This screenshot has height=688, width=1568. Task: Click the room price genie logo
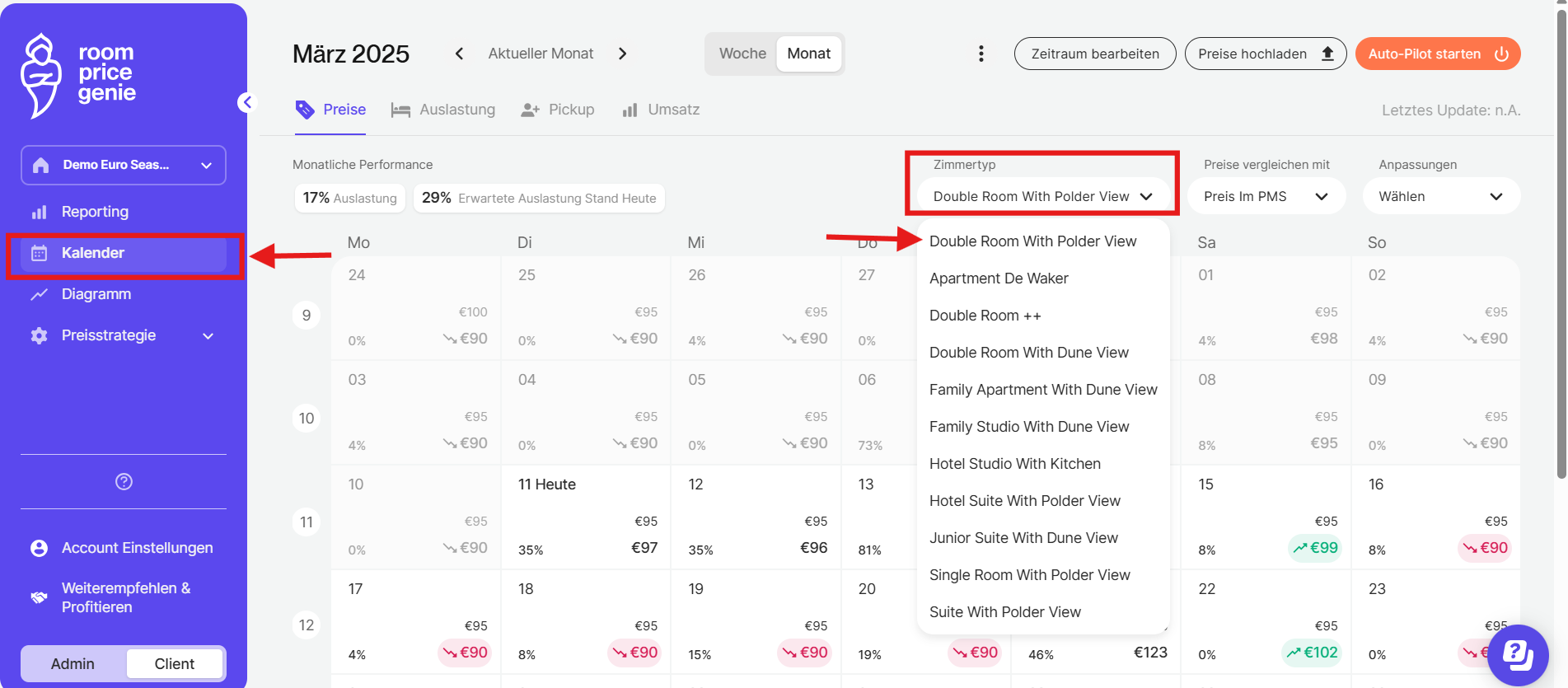(x=78, y=74)
